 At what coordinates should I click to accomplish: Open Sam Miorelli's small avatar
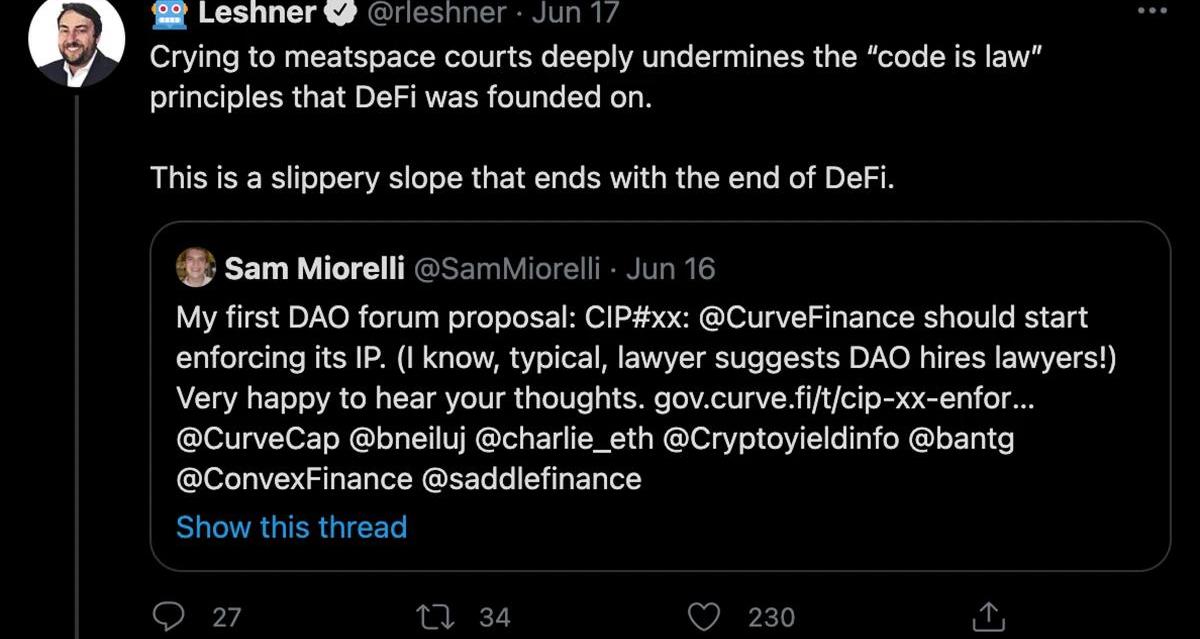pos(195,268)
